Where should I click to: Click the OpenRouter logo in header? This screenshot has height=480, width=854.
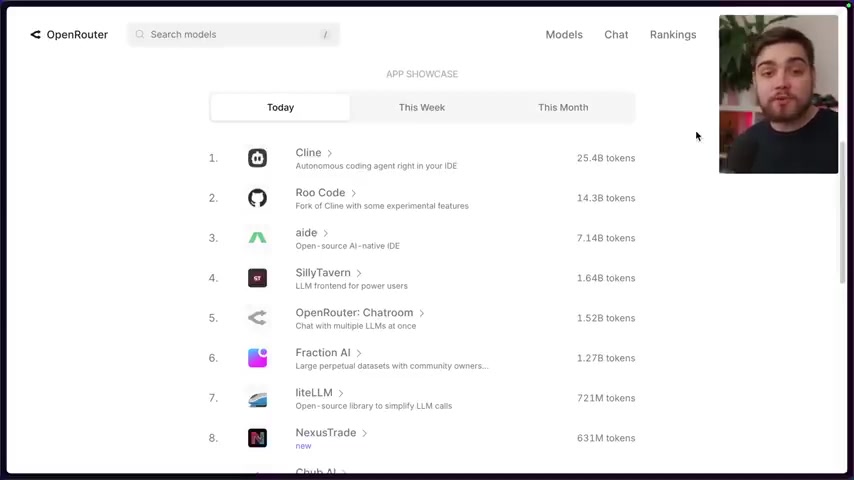pos(68,34)
